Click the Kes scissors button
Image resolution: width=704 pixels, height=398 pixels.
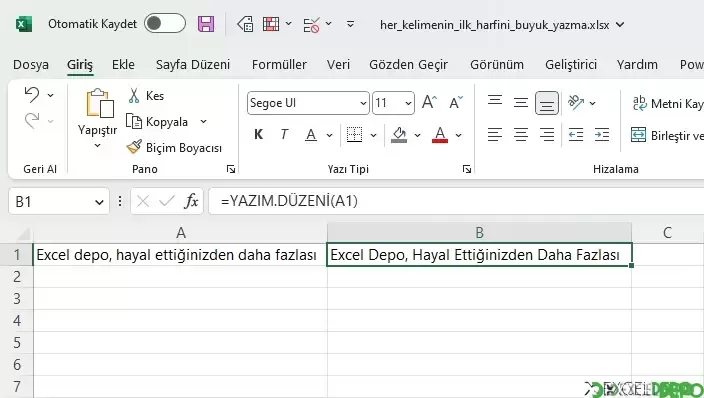[146, 96]
